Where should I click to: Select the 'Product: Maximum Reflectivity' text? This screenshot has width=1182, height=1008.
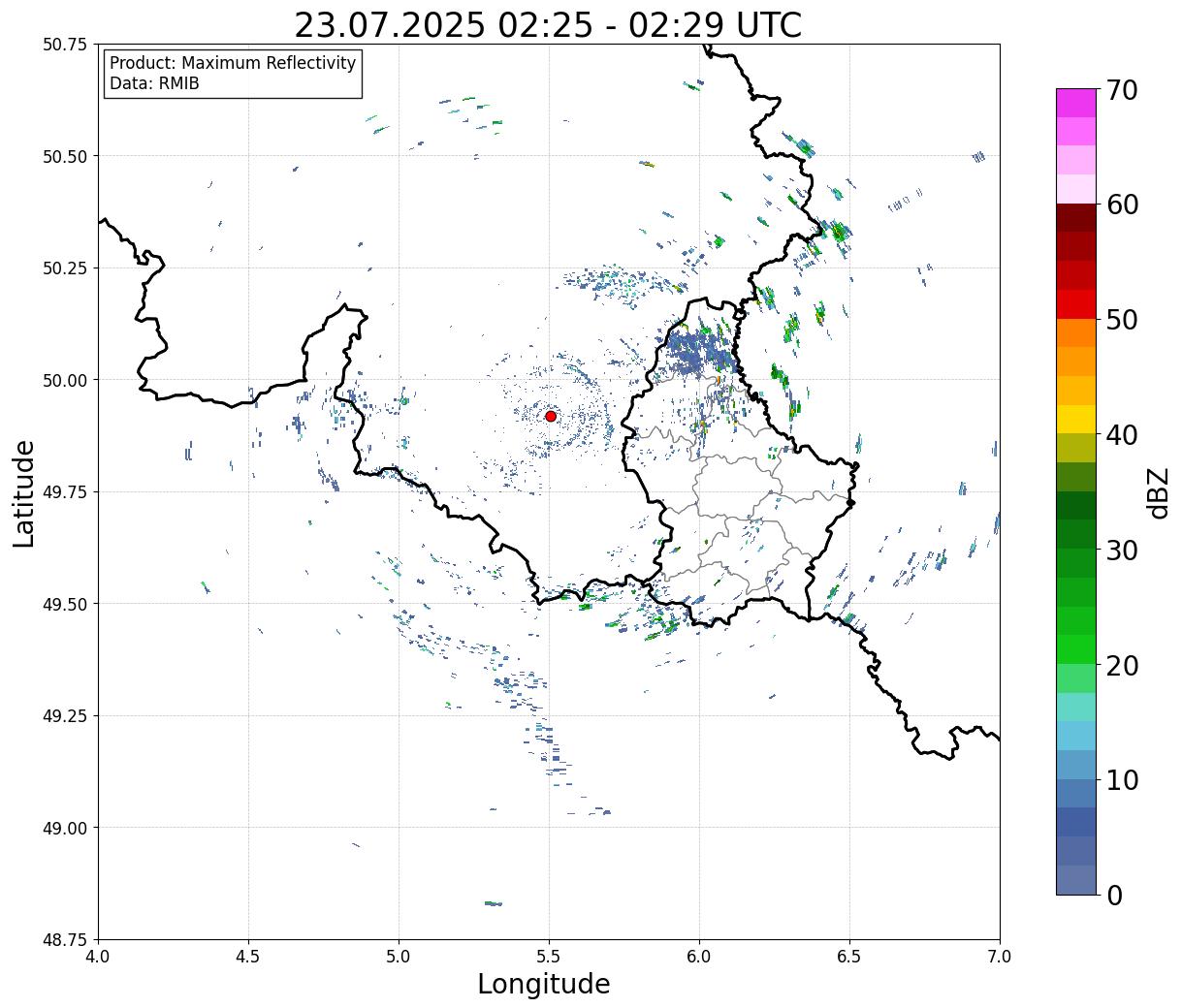[233, 63]
